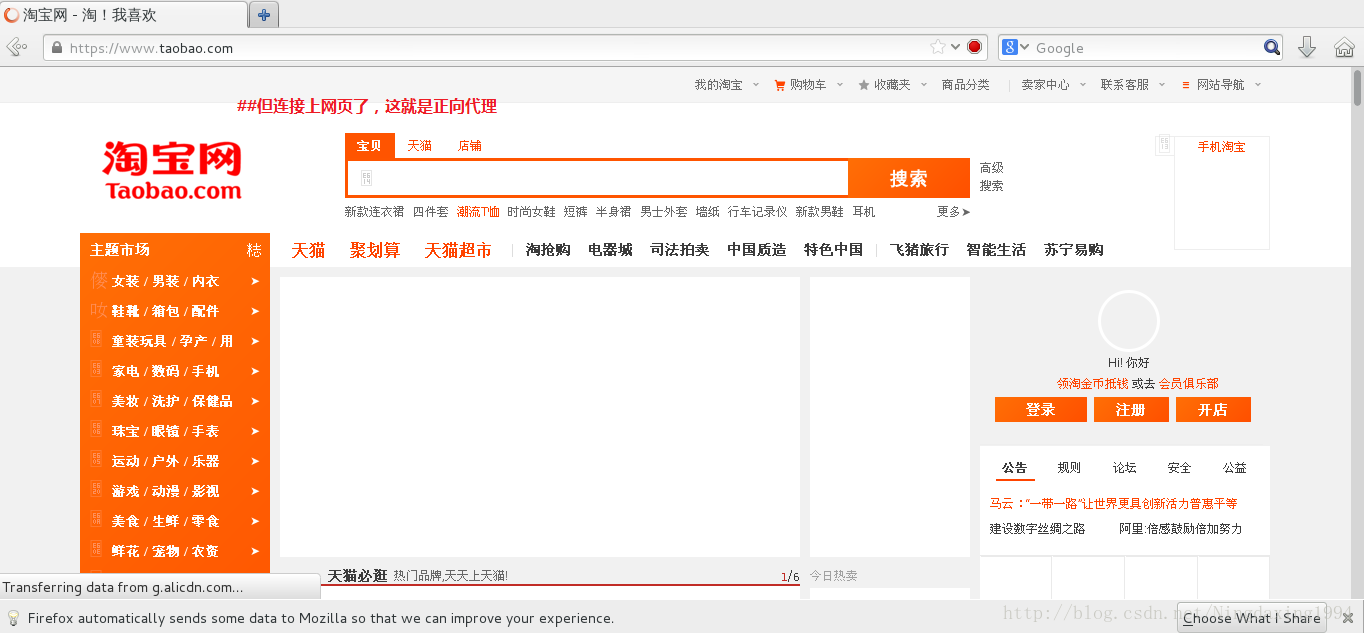Screen dimensions: 1364x633
Task: Click the 注册 register button
Action: tap(1131, 410)
